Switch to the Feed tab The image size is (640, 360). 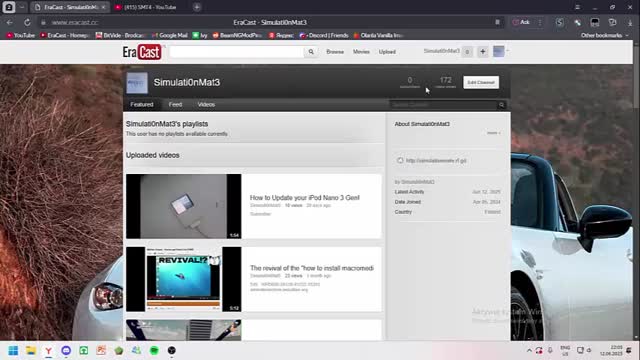click(x=175, y=104)
